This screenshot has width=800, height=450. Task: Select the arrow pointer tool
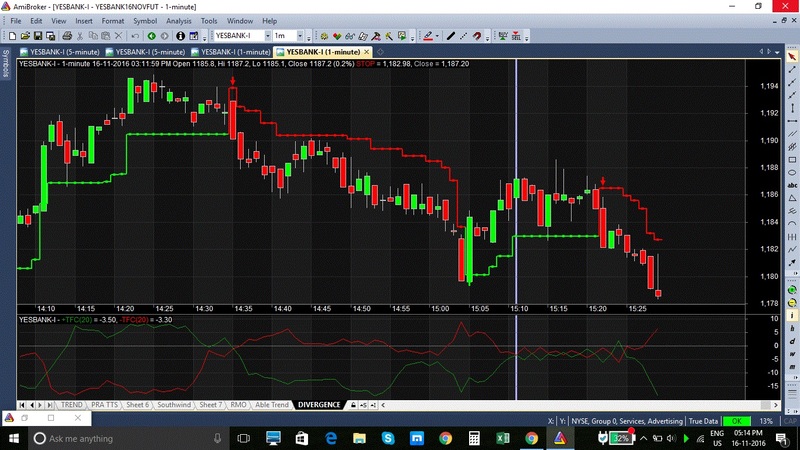792,57
